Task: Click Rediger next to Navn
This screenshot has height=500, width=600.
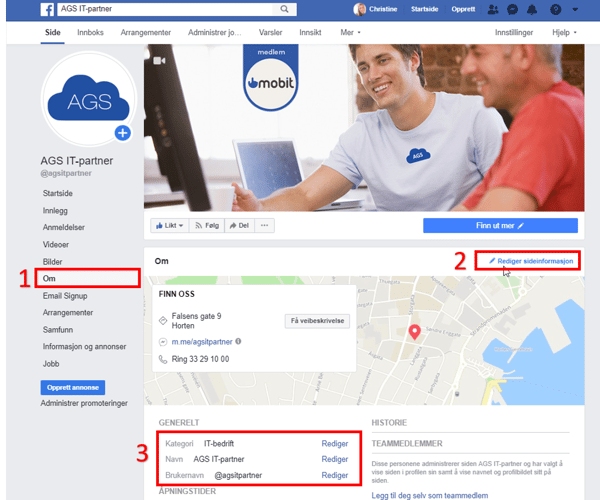Action: click(x=335, y=459)
